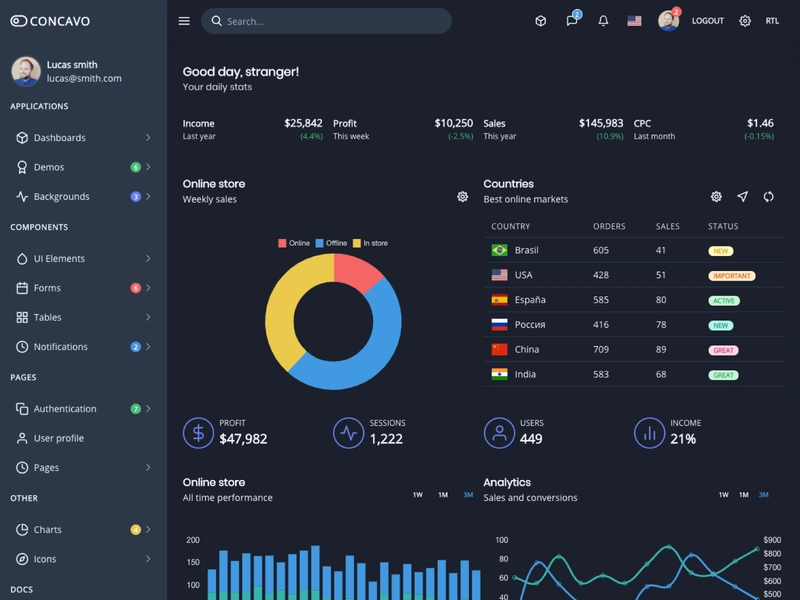Open settings gear in Countries panel

pyautogui.click(x=716, y=196)
